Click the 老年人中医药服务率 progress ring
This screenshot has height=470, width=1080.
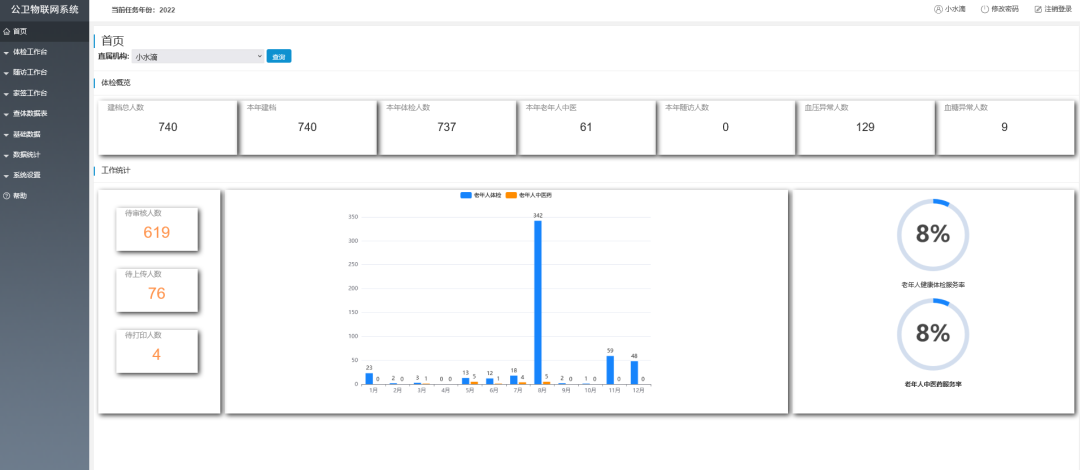[933, 334]
